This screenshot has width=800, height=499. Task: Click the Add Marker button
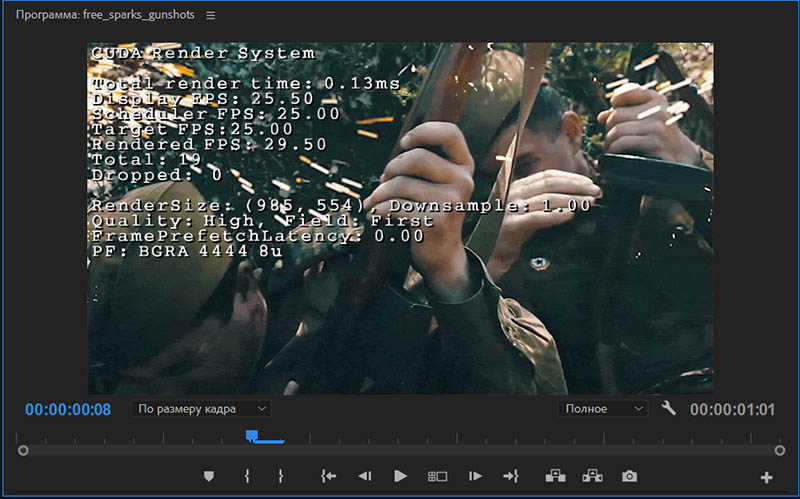point(209,476)
